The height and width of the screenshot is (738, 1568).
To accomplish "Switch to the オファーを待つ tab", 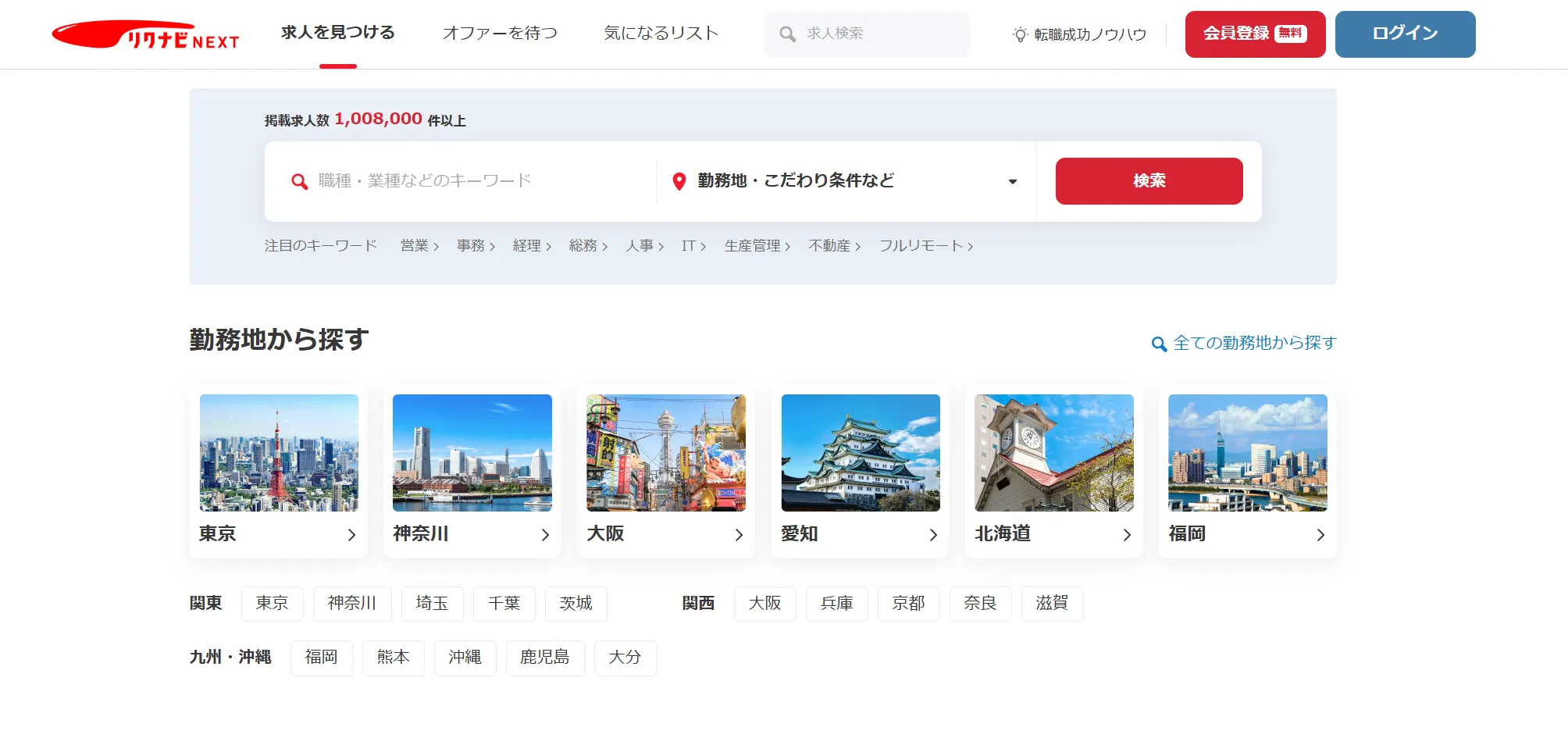I will point(500,33).
